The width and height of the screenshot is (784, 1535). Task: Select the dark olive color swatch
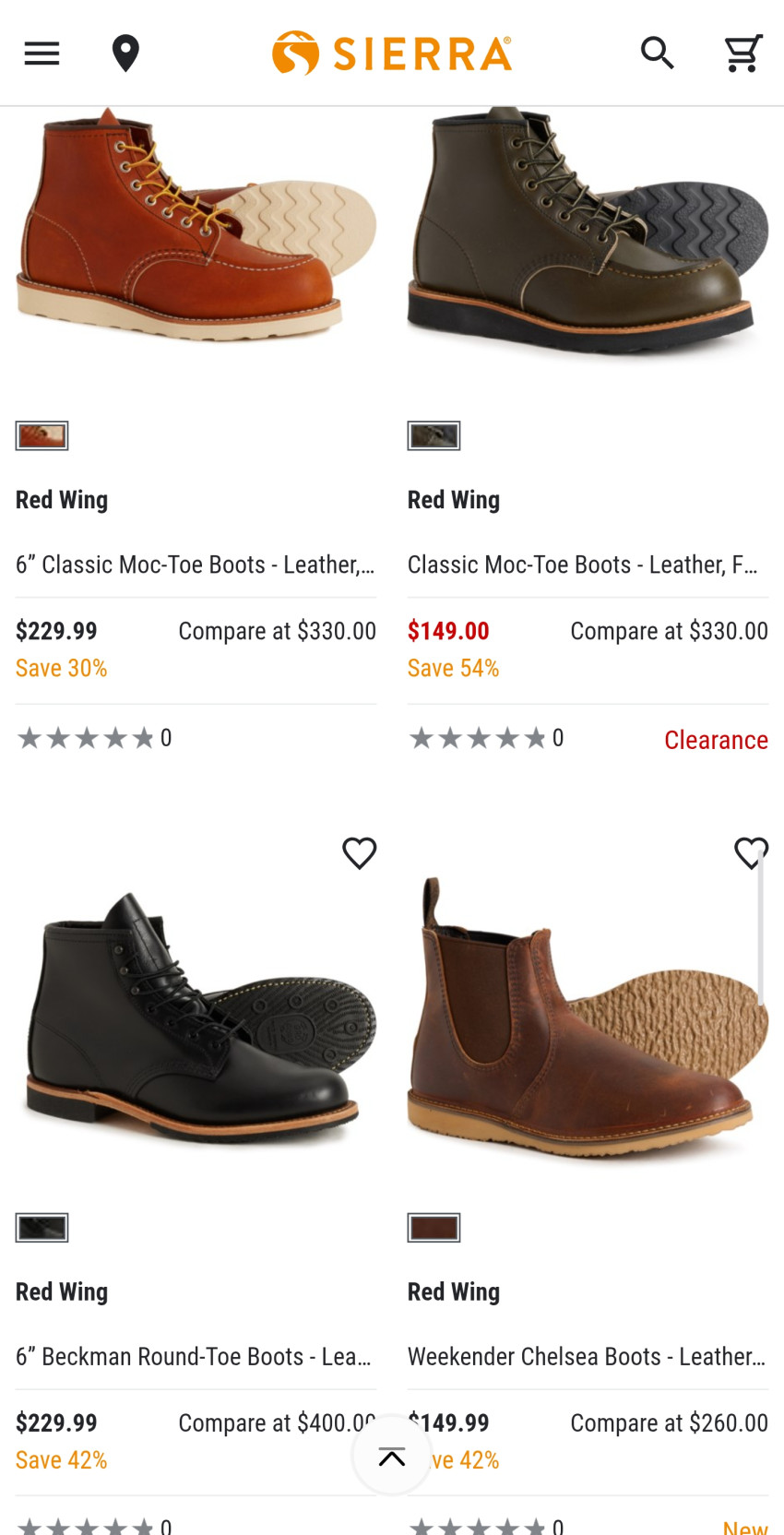tap(434, 435)
